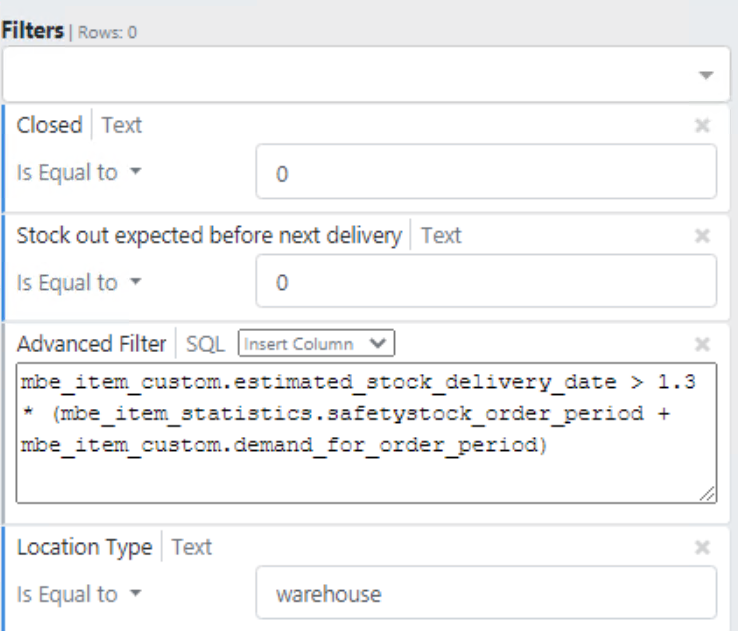Click the Advanced Filter title

click(x=91, y=344)
